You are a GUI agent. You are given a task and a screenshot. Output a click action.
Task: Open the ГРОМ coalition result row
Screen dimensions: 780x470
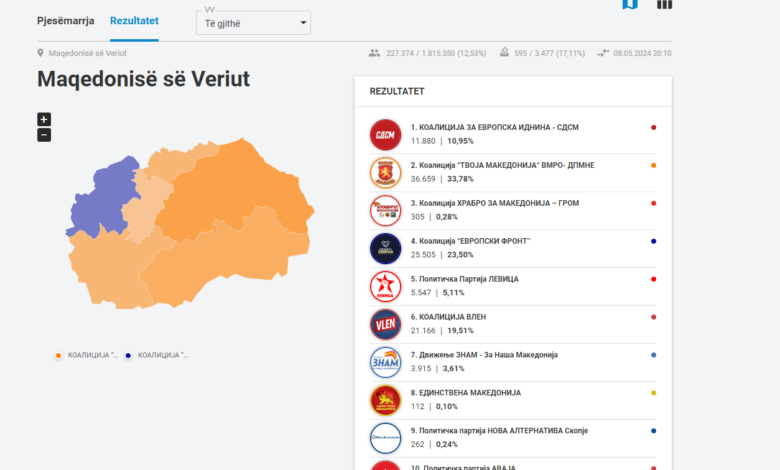(x=510, y=210)
